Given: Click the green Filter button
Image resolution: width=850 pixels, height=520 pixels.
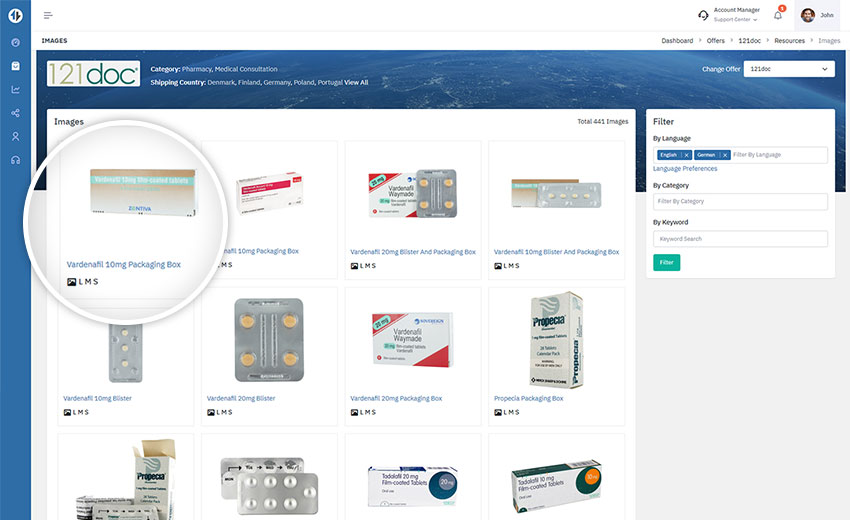Looking at the screenshot, I should click(666, 262).
